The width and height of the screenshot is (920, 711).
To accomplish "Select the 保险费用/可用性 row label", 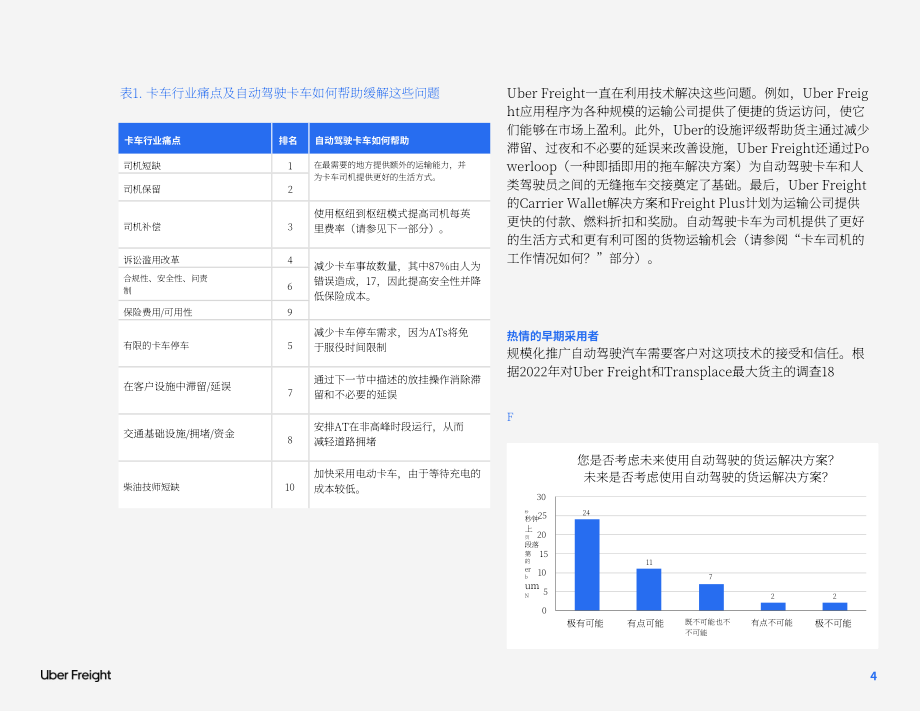I will pos(158,312).
